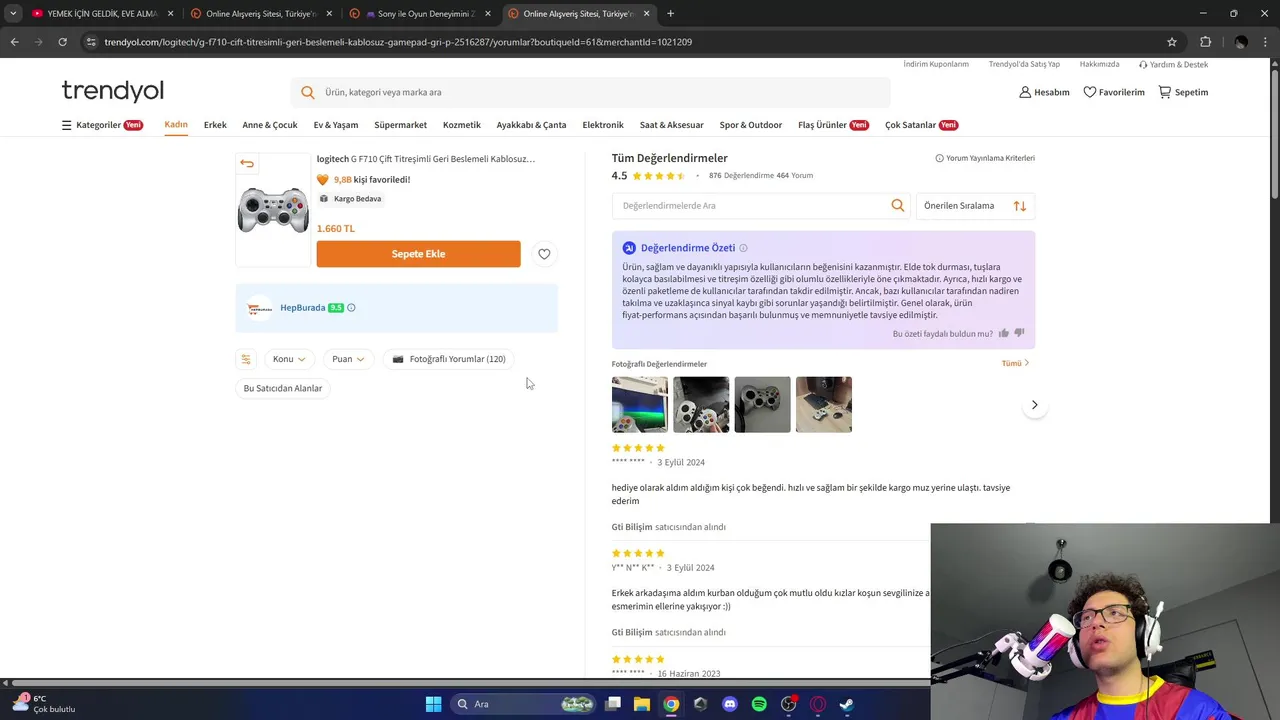Image resolution: width=1280 pixels, height=720 pixels.
Task: Click the browser address bar
Action: pyautogui.click(x=620, y=42)
